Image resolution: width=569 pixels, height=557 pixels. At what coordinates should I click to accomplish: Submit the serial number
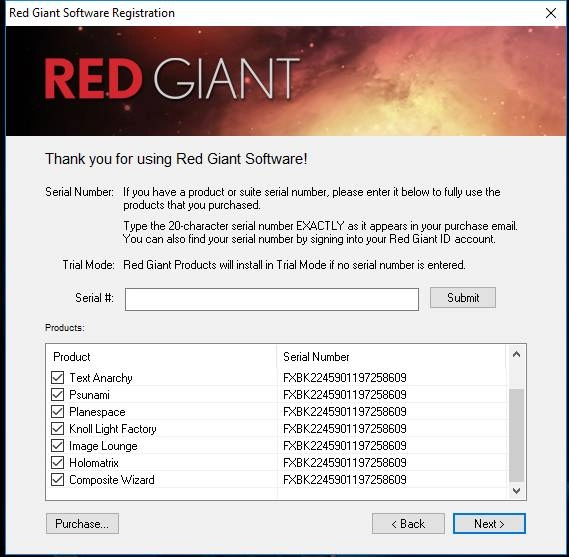(463, 298)
